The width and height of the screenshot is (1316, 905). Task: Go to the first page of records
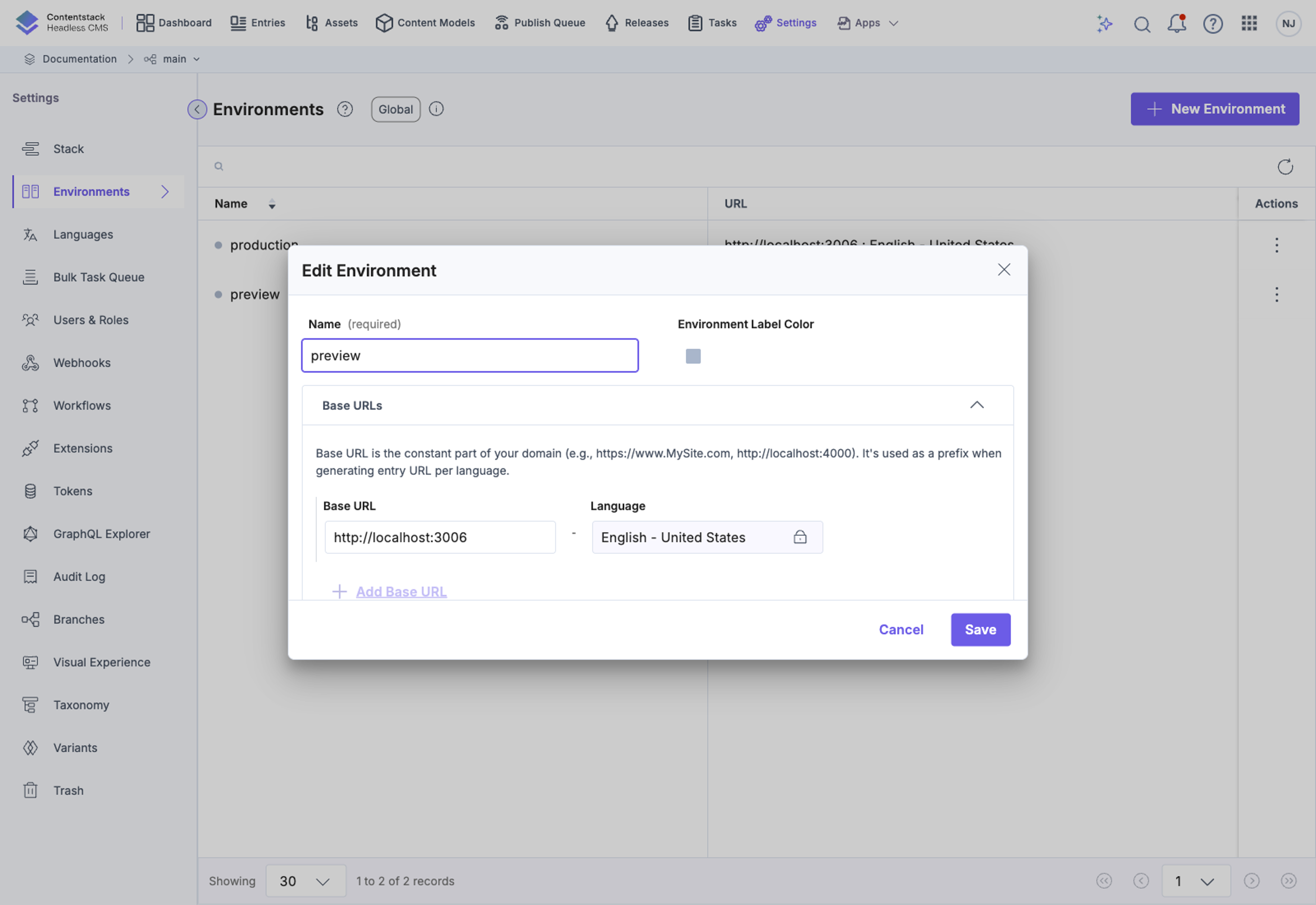[1104, 881]
